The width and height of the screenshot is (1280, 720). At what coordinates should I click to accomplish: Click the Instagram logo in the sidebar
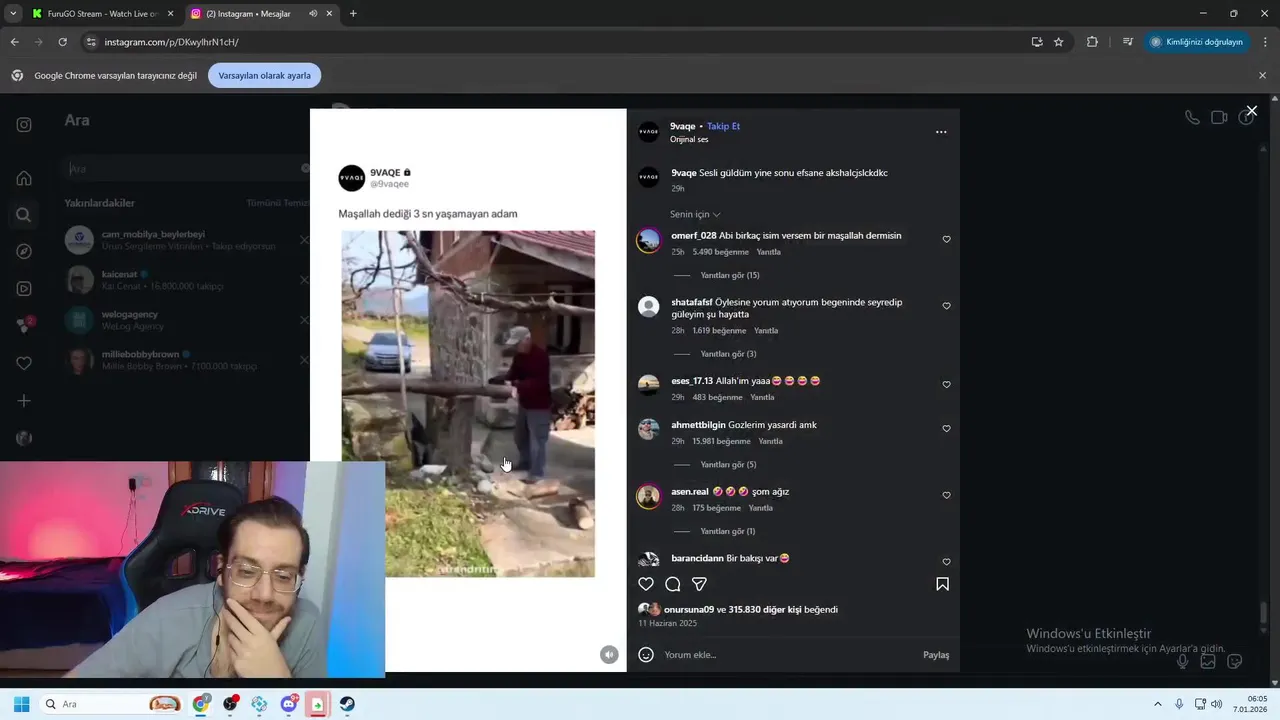click(x=24, y=125)
